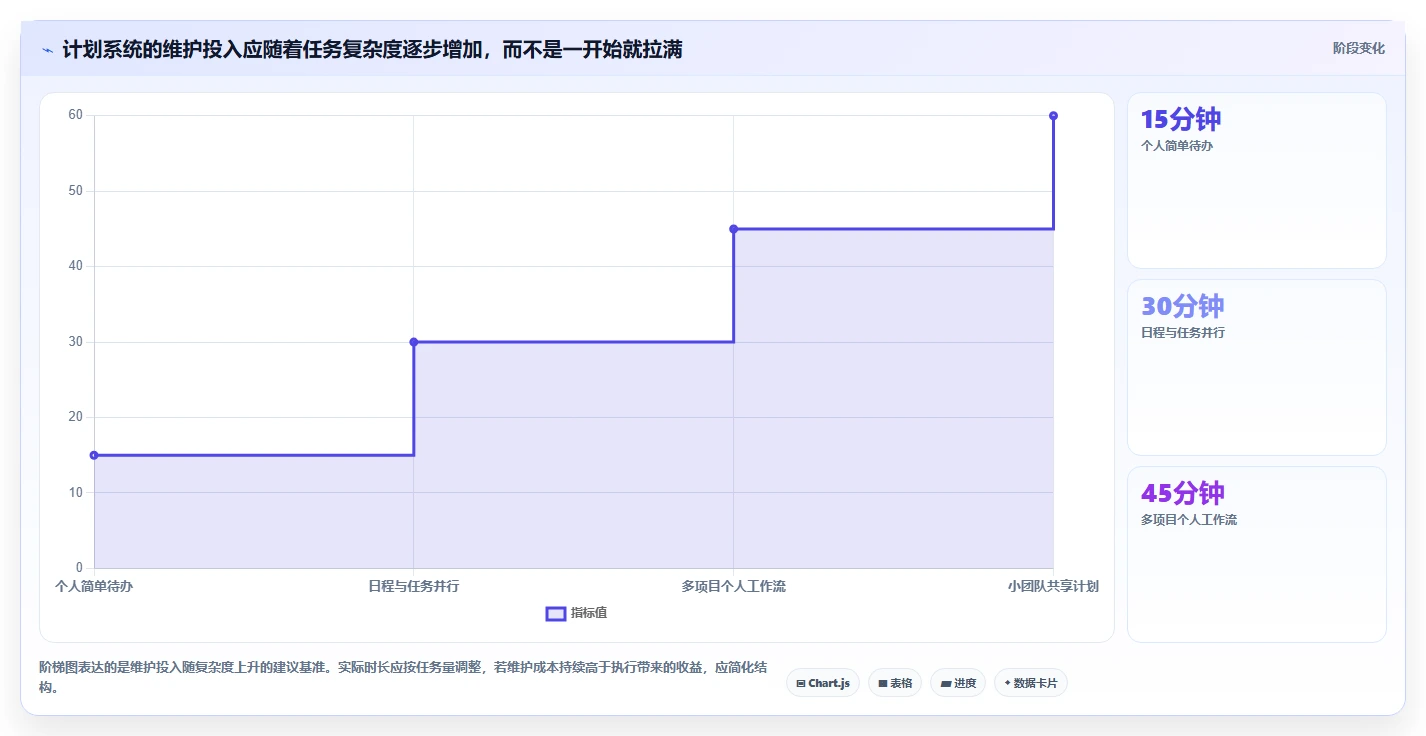Select the 45分钟 data card
Image resolution: width=1426 pixels, height=736 pixels.
coord(1257,555)
